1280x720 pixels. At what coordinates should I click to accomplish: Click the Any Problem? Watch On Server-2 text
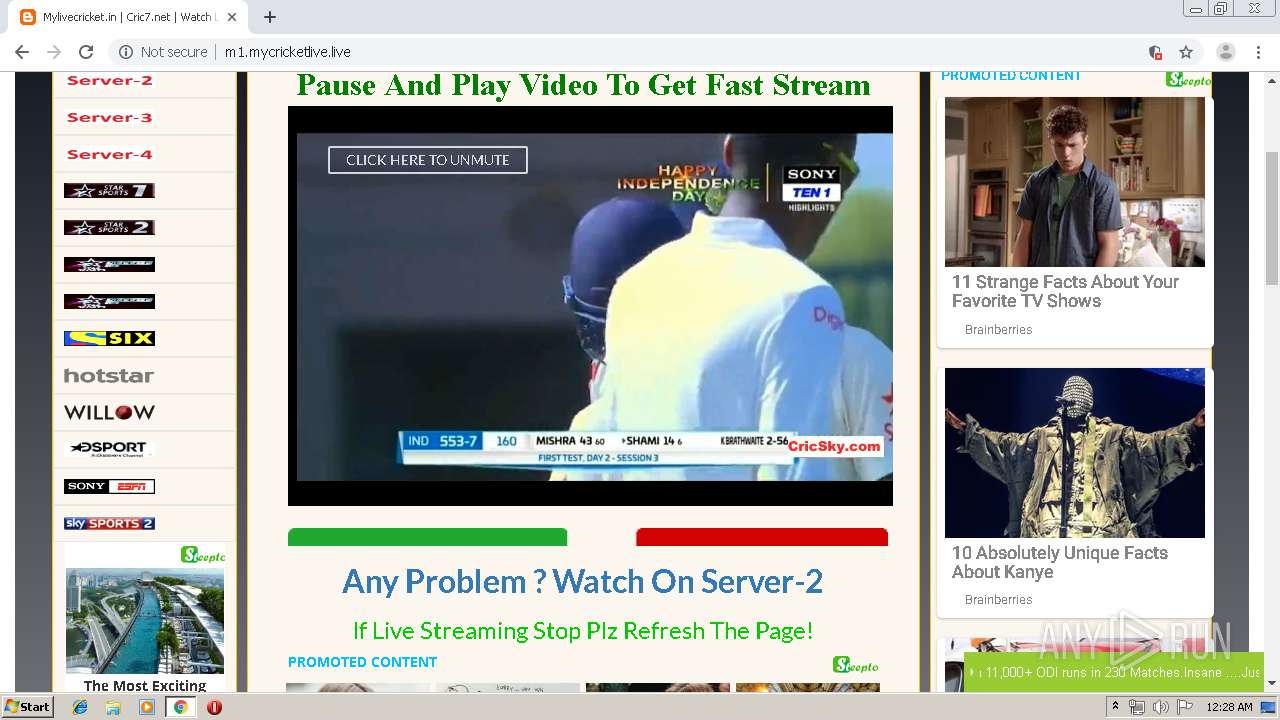point(583,581)
